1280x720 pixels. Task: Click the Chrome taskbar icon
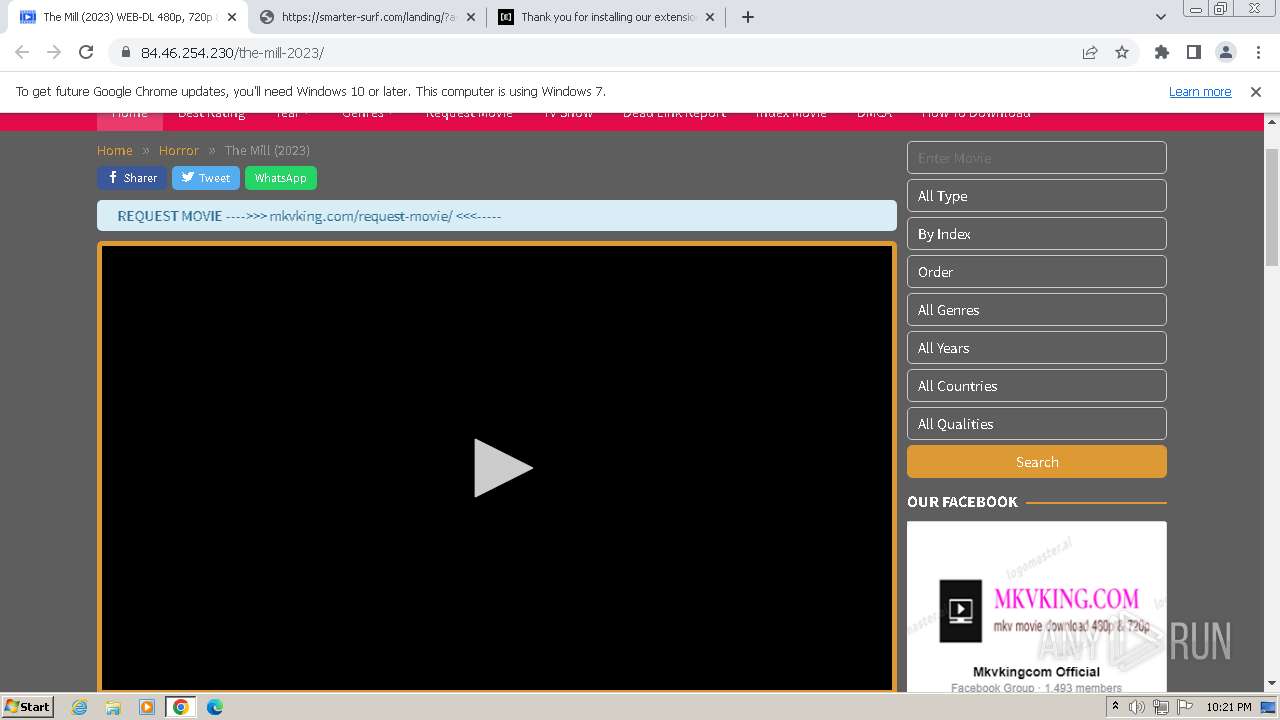tap(181, 707)
